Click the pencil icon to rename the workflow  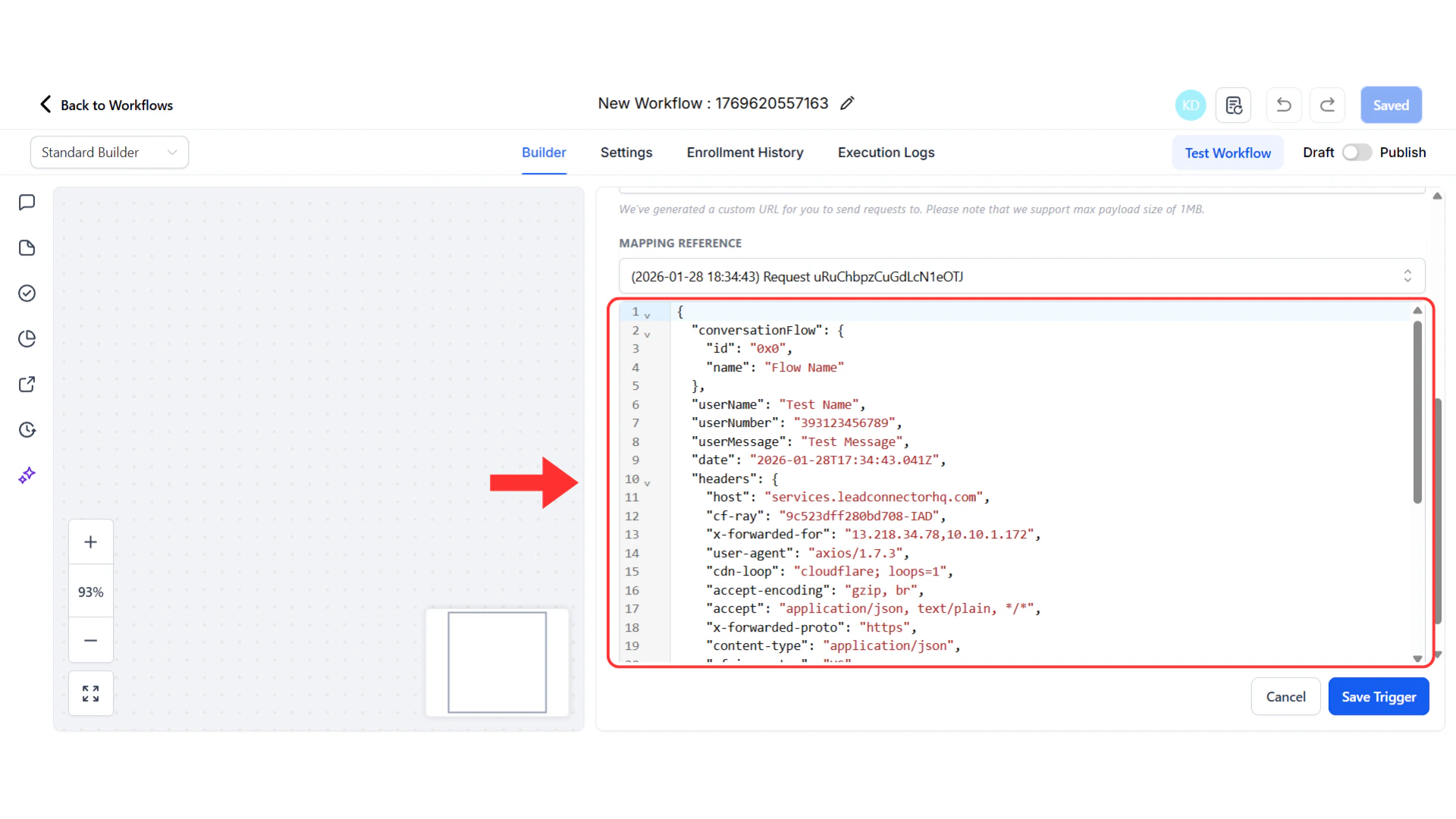click(x=847, y=103)
